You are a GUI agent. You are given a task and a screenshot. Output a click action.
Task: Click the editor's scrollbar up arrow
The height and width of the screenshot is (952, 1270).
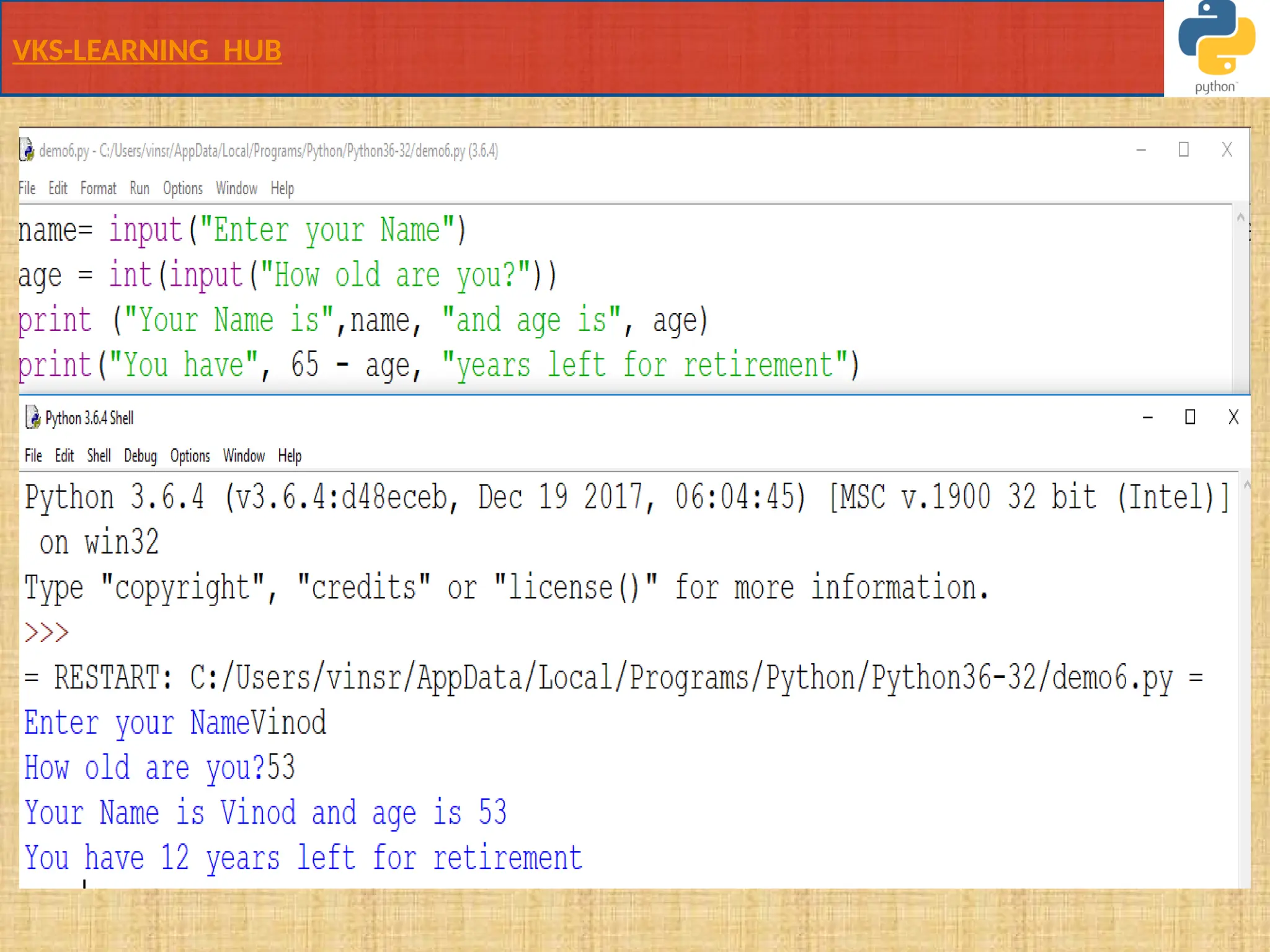[x=1240, y=218]
